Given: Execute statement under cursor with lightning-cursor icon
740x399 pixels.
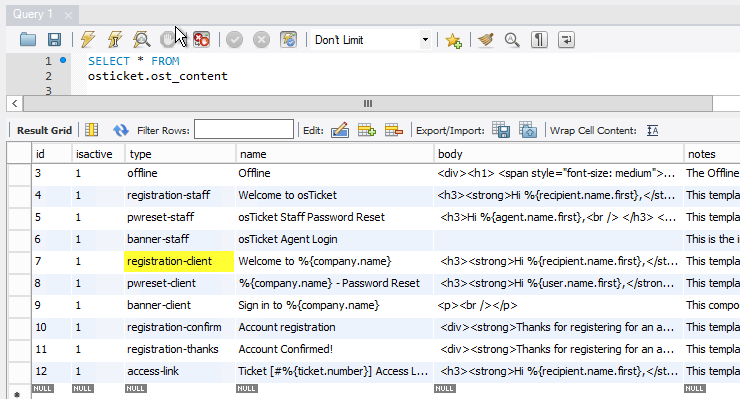Looking at the screenshot, I should tap(115, 40).
